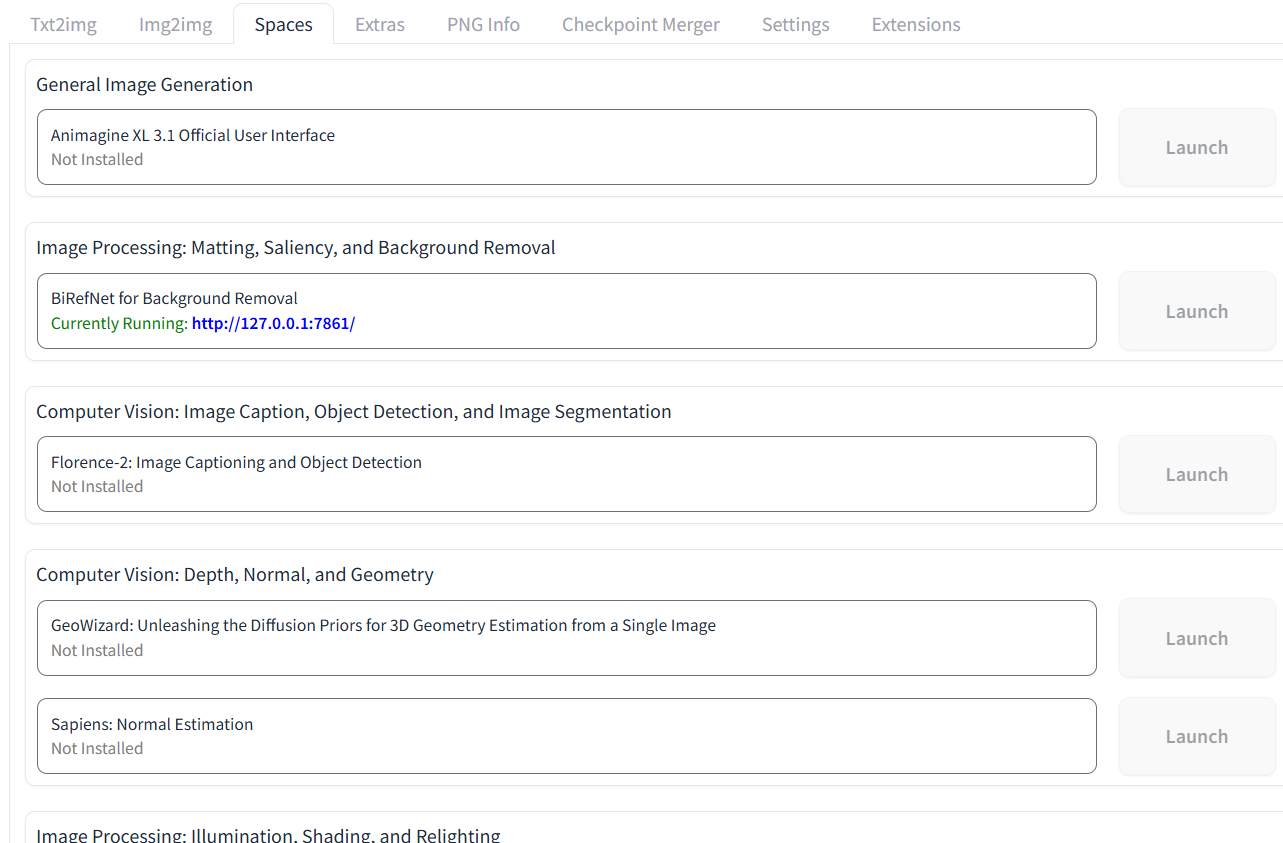The image size is (1283, 843).
Task: Launch Animagine XL 3.1 space
Action: [1197, 147]
